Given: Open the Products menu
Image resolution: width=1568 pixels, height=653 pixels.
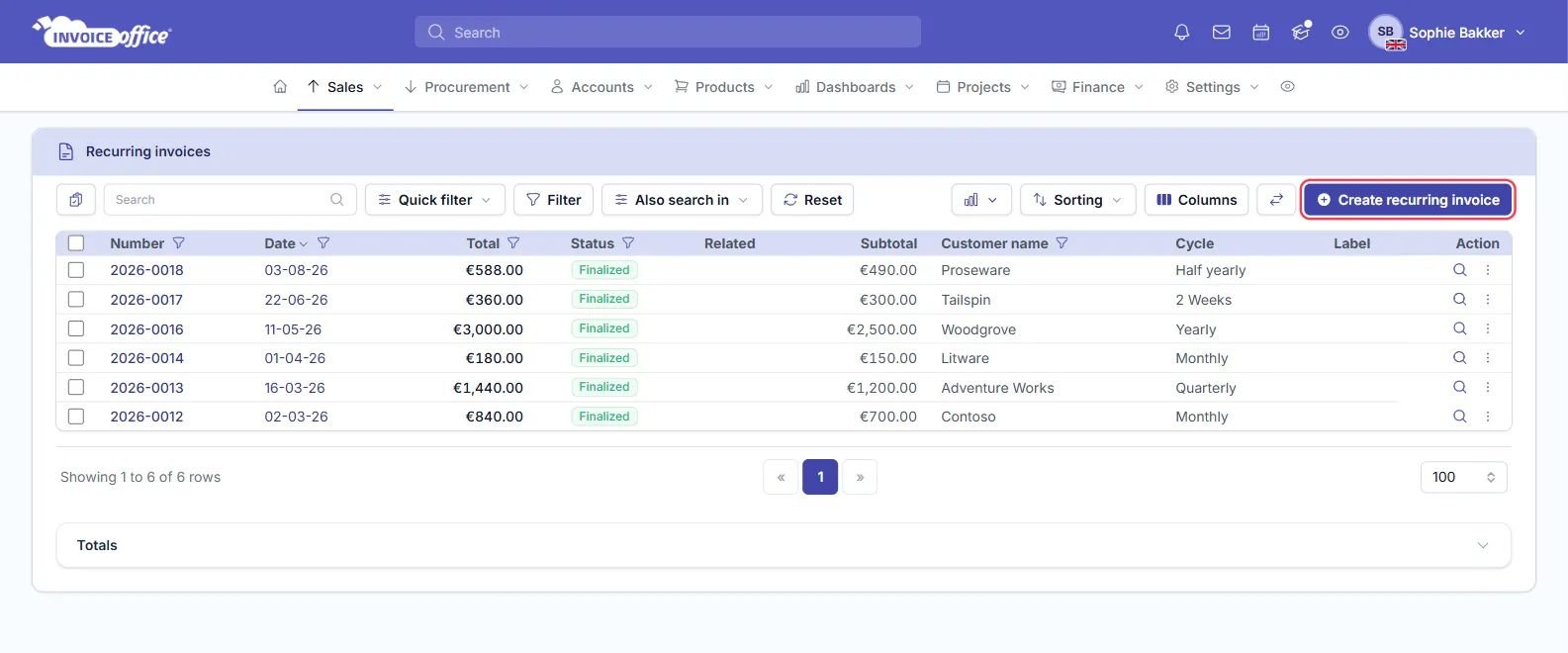Looking at the screenshot, I should pyautogui.click(x=724, y=87).
